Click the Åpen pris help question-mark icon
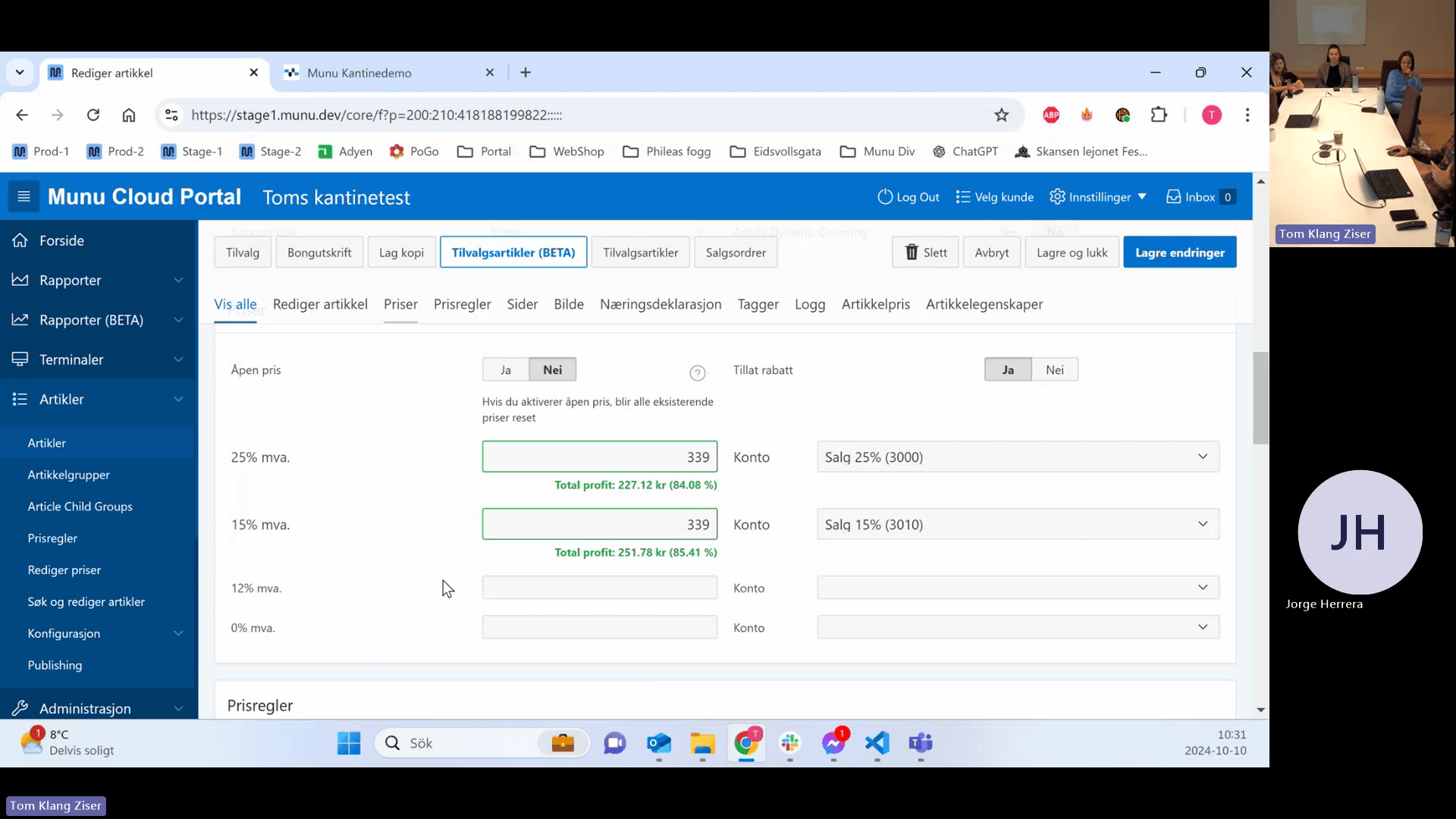Image resolution: width=1456 pixels, height=819 pixels. click(698, 373)
